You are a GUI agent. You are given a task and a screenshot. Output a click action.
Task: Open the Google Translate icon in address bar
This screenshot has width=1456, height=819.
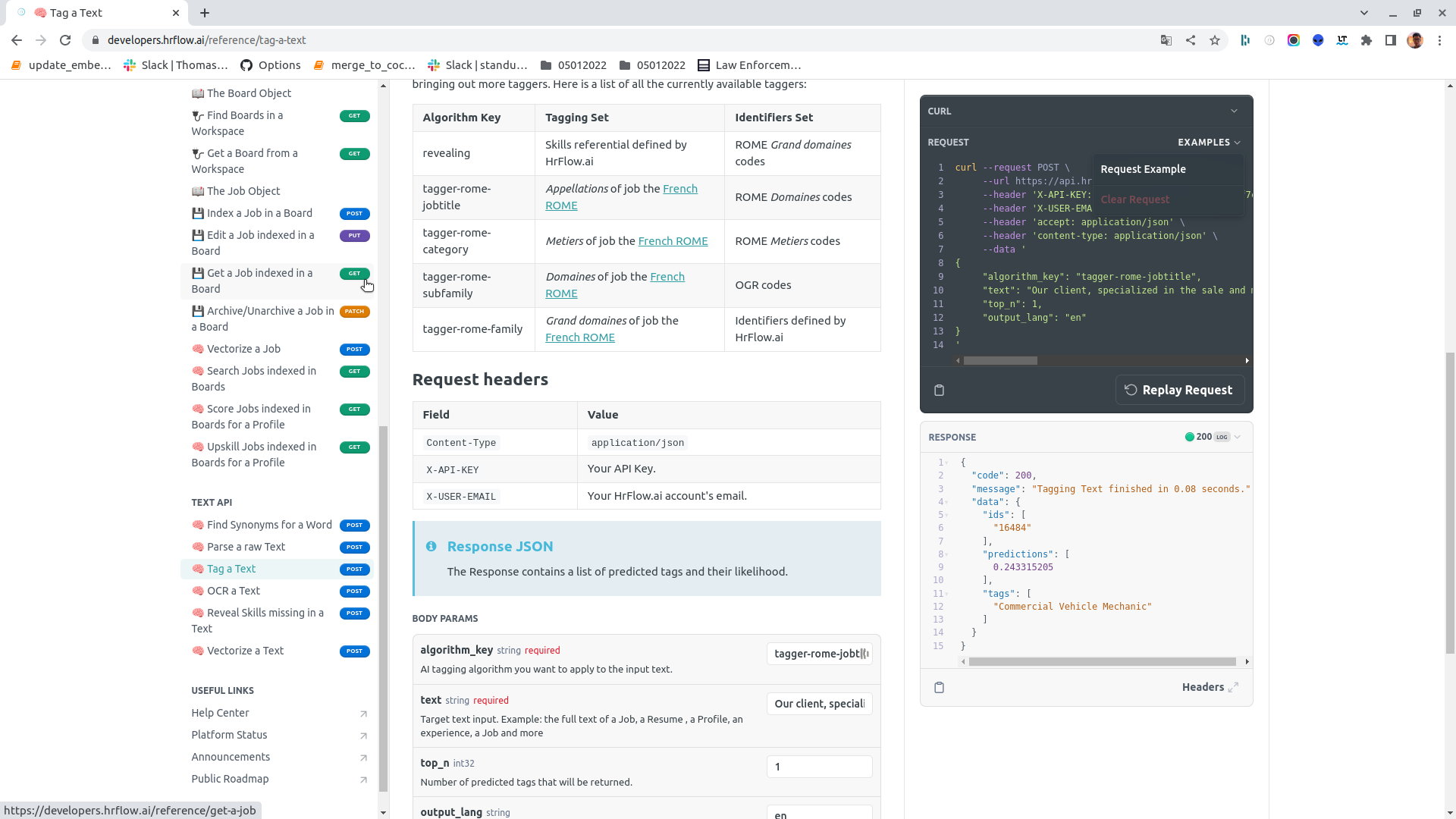(x=1166, y=40)
